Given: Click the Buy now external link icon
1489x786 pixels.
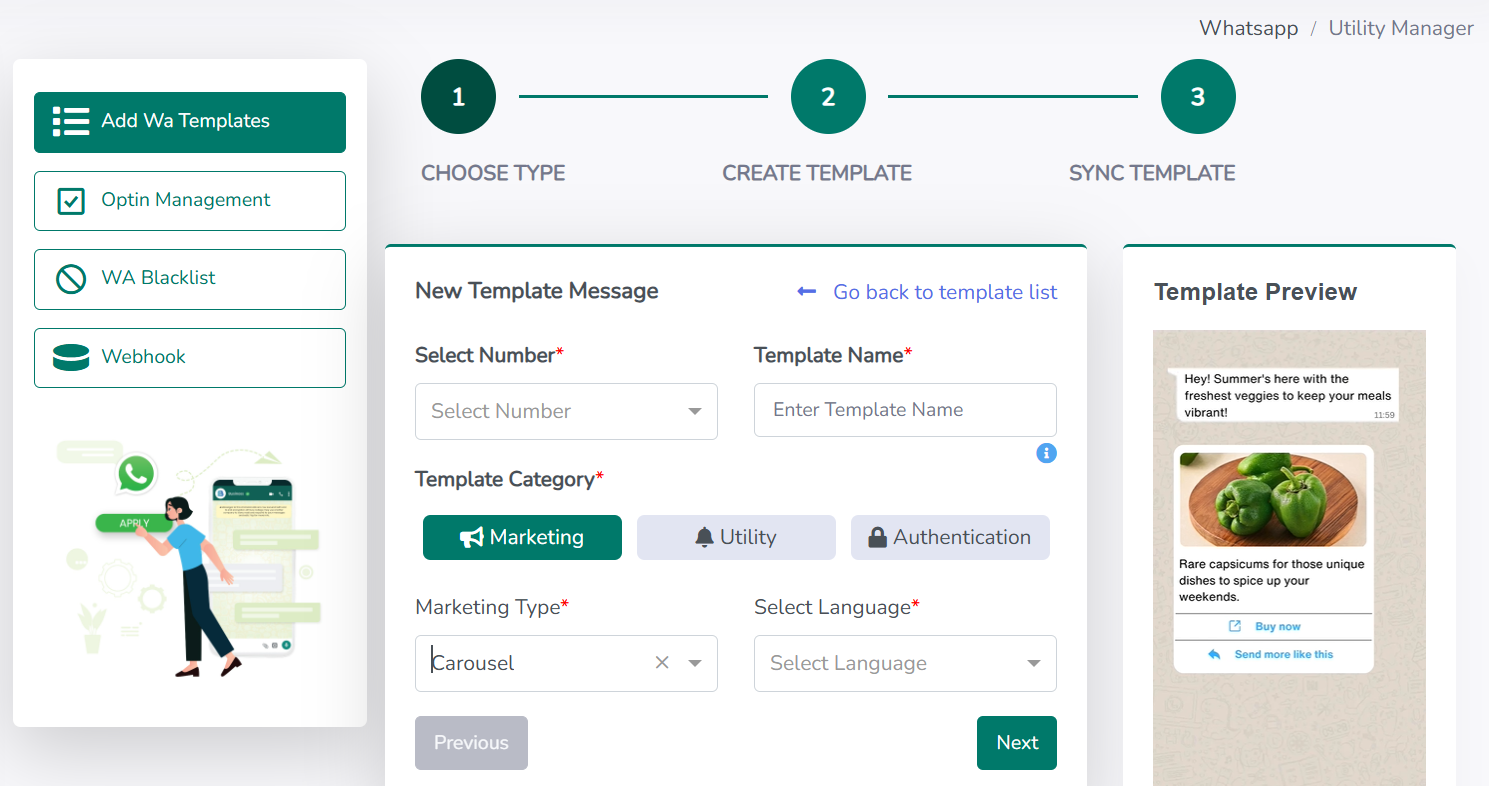Looking at the screenshot, I should (1235, 626).
